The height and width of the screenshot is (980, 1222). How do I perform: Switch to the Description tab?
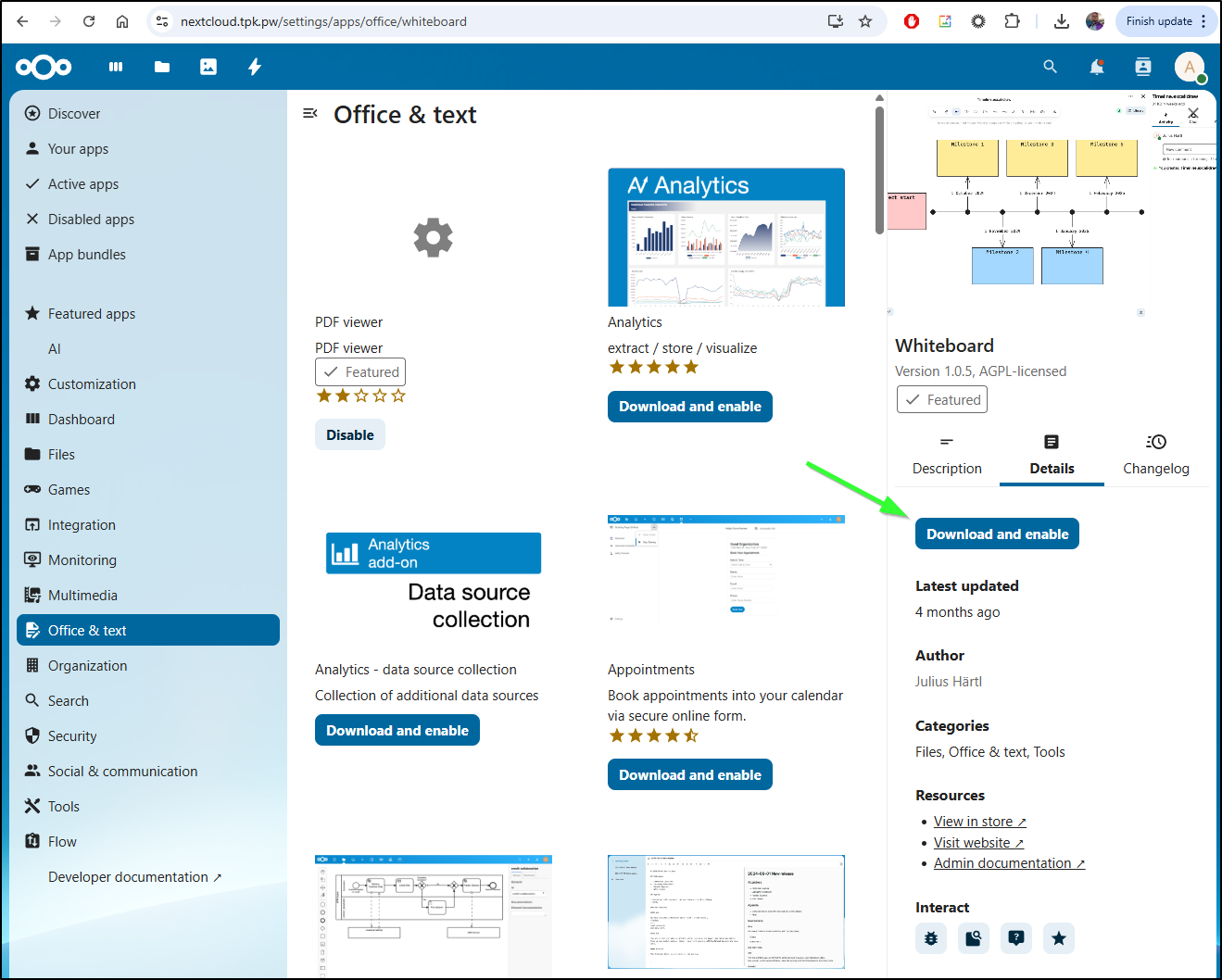(x=947, y=455)
